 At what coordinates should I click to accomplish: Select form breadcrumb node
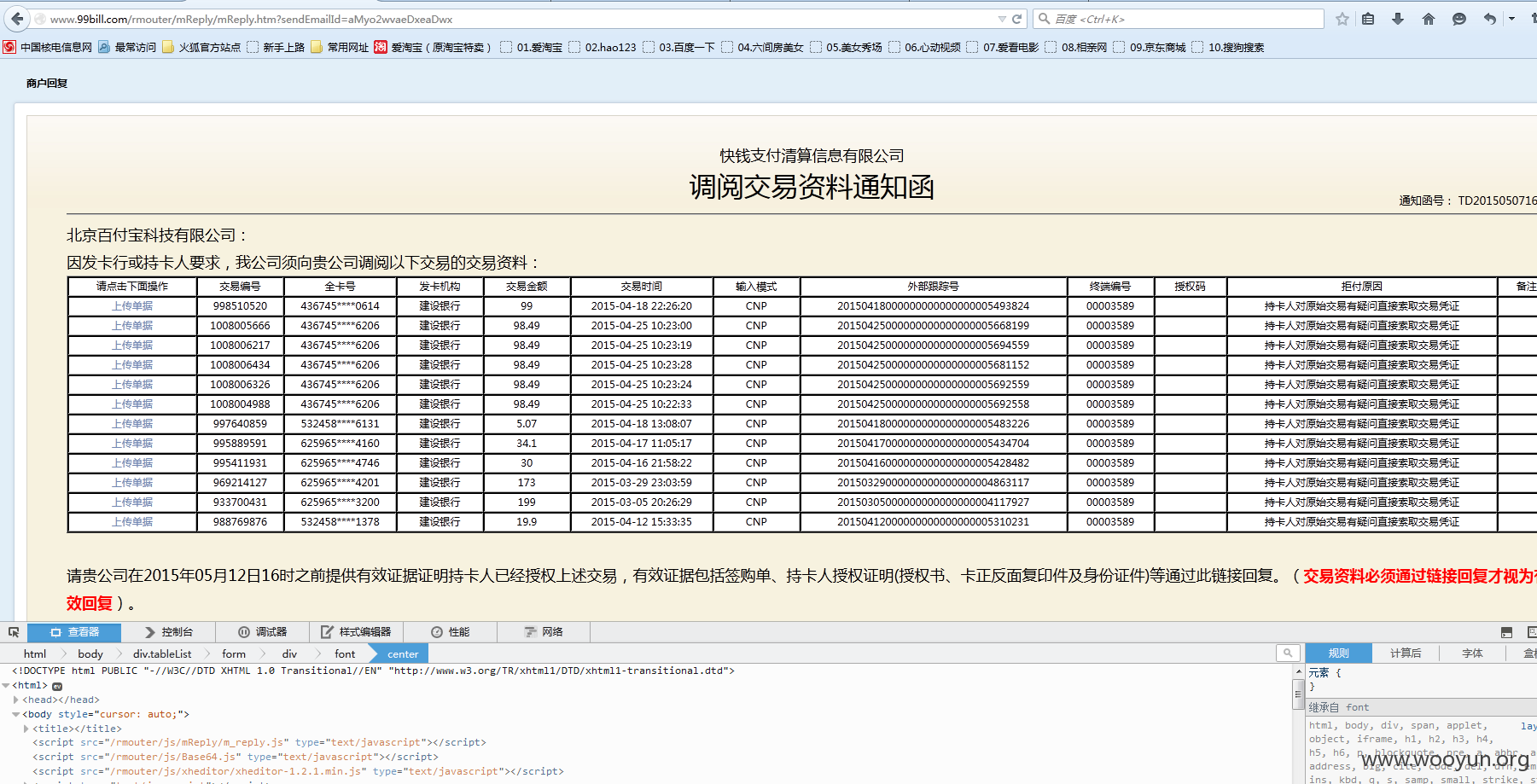(234, 654)
